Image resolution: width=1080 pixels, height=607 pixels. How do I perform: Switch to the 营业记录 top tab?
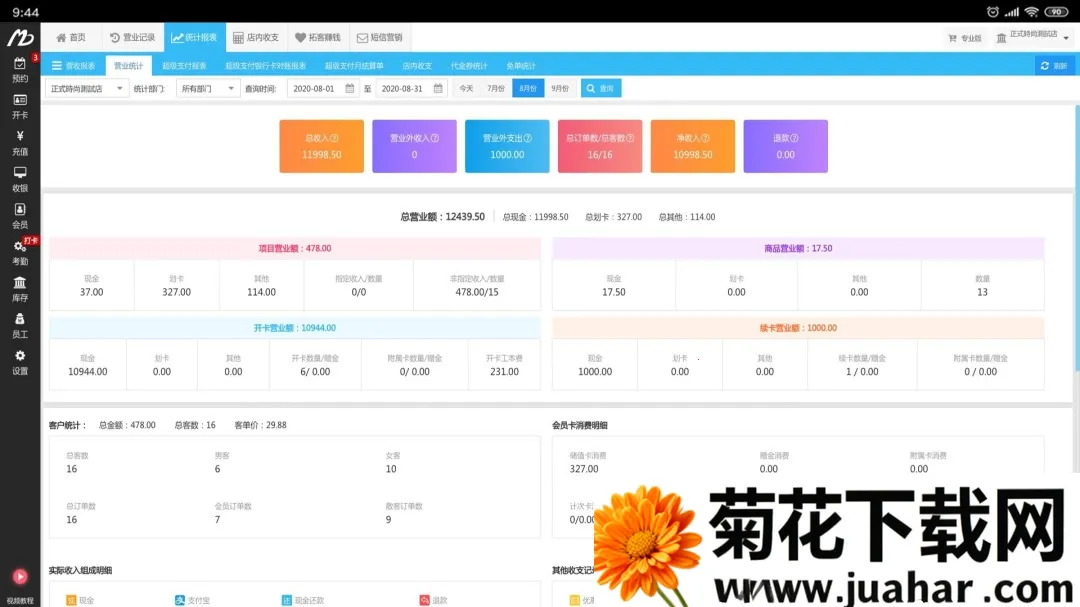pyautogui.click(x=132, y=37)
